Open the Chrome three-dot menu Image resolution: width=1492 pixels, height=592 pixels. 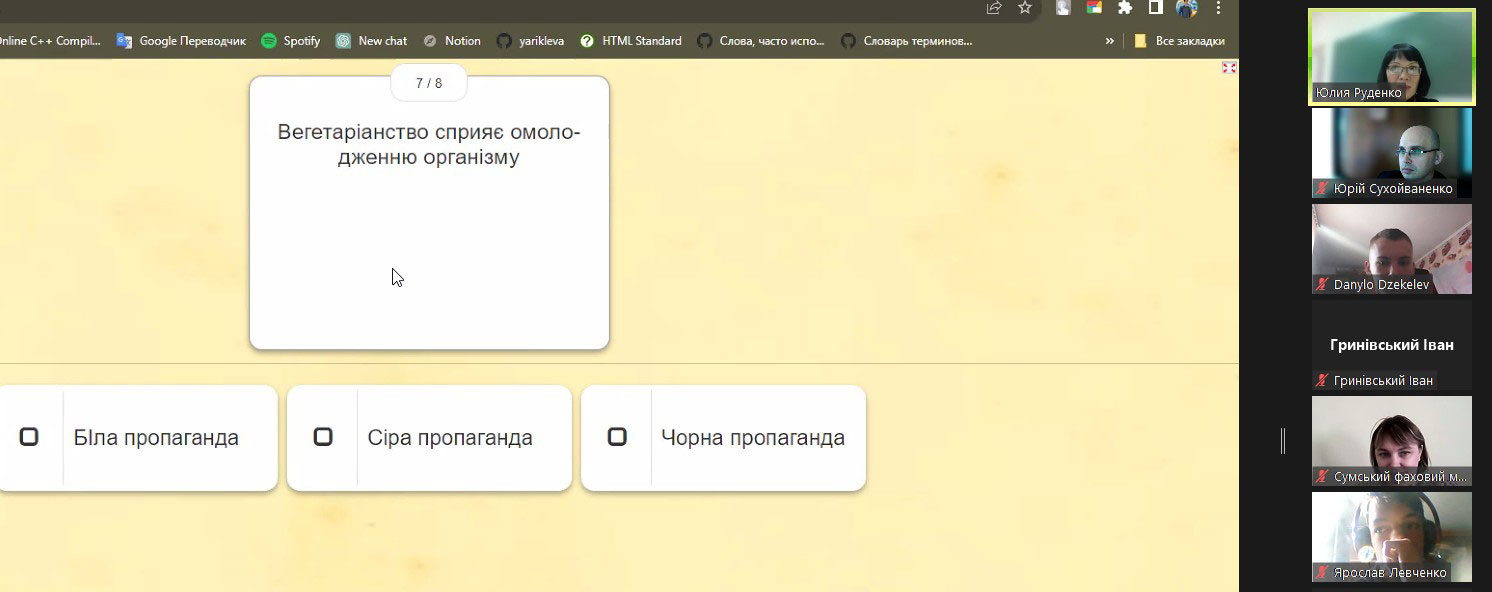pos(1218,8)
